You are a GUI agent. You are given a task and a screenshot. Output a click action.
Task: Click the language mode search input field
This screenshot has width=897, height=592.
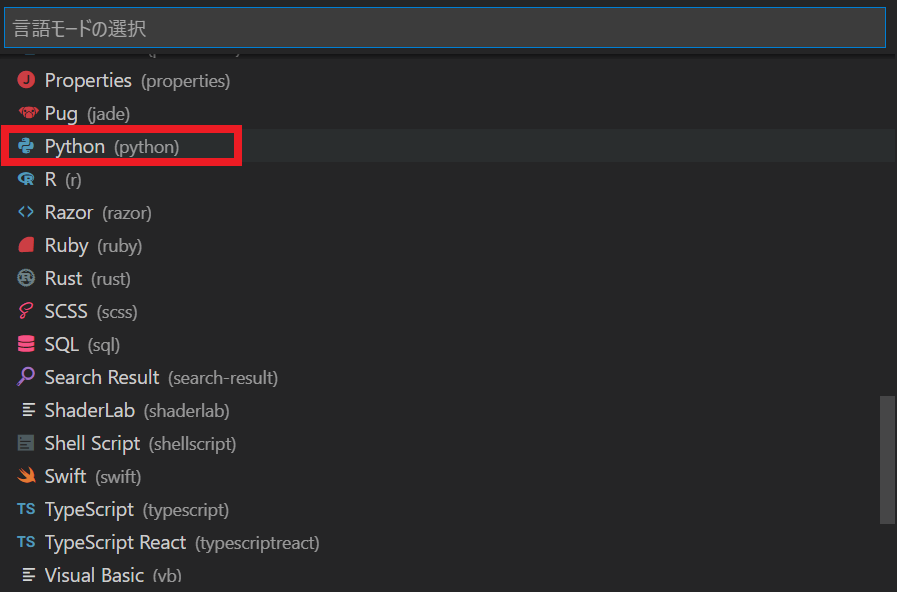pos(444,27)
